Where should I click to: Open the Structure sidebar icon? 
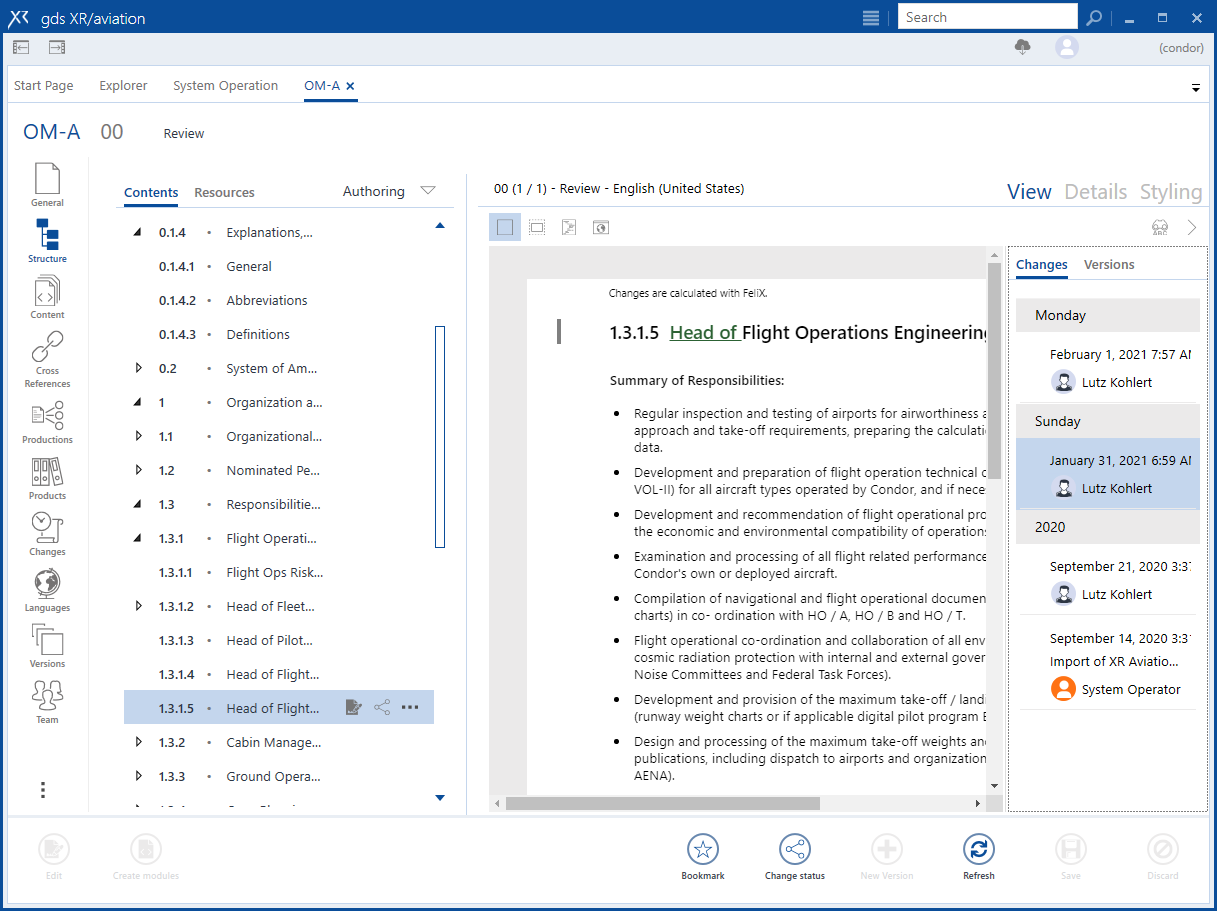pyautogui.click(x=47, y=235)
